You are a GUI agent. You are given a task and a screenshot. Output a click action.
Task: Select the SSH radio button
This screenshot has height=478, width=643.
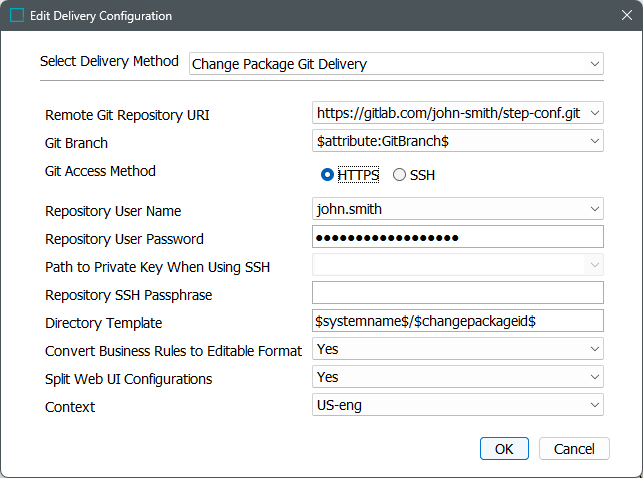click(400, 175)
